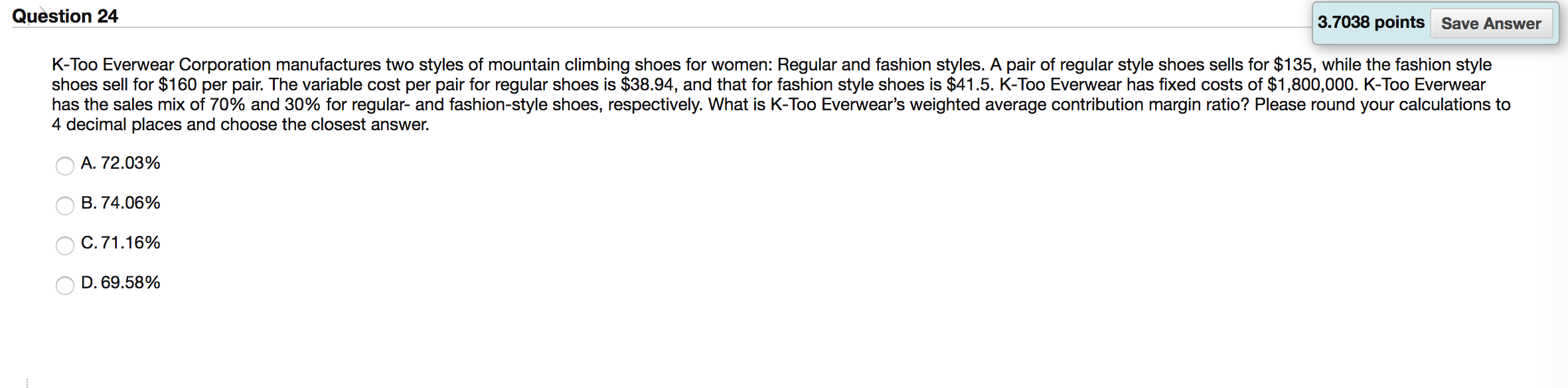Click the 30% sales mix figure

(303, 104)
